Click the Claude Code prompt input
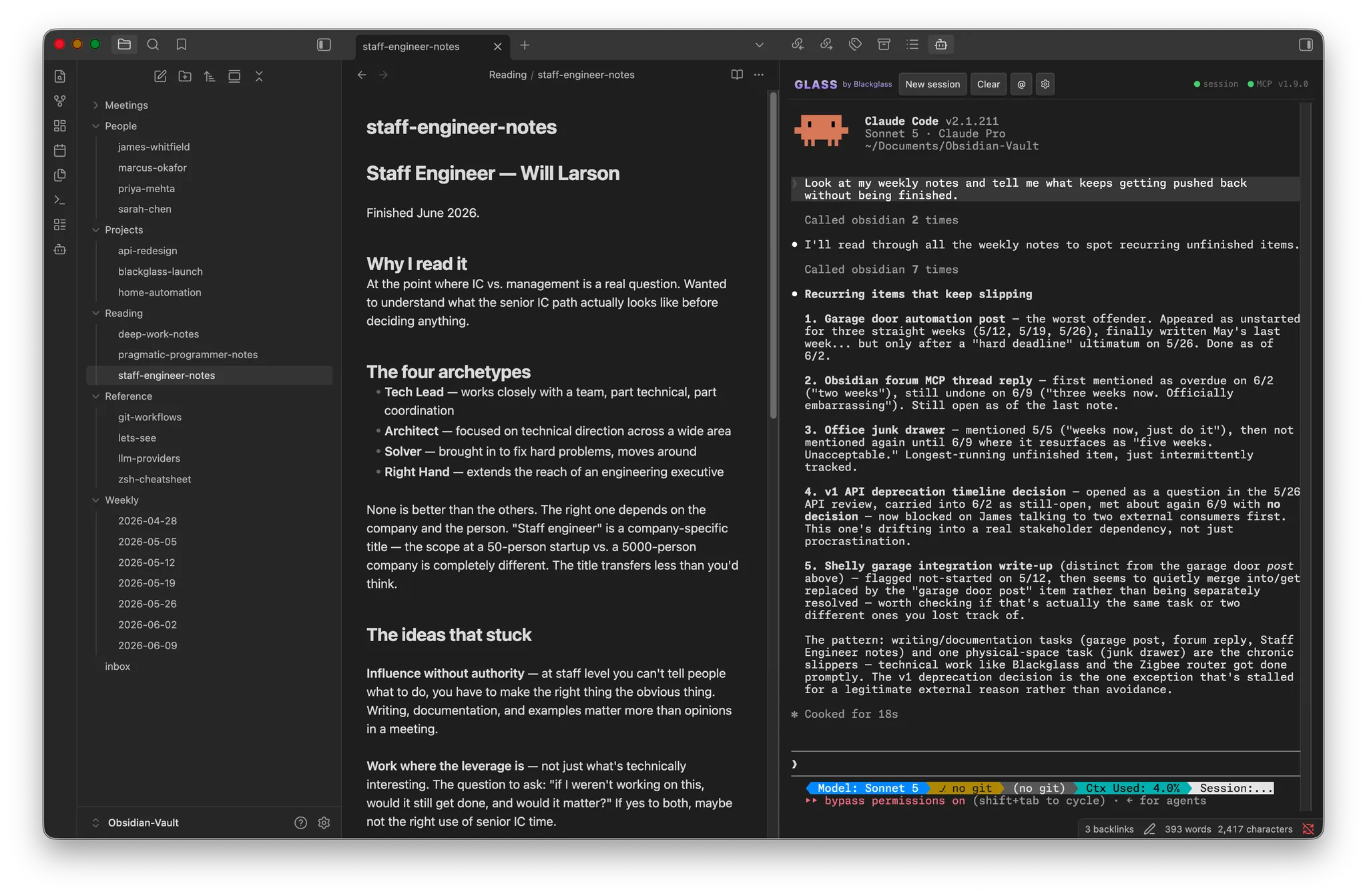Viewport: 1367px width, 896px height. click(x=1045, y=764)
